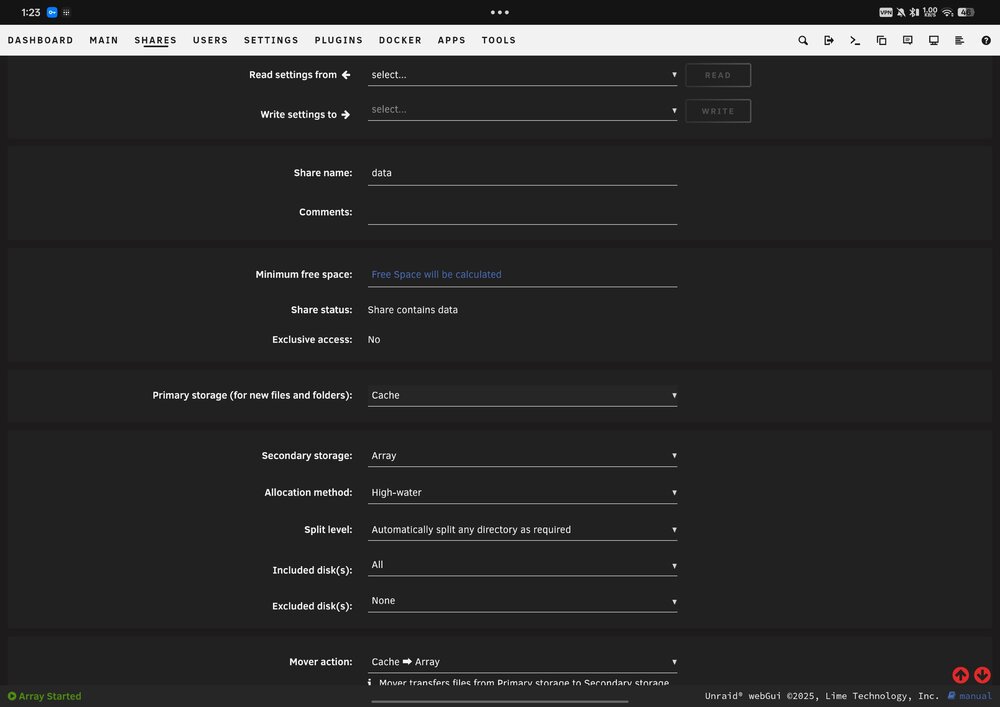The image size is (1000, 707).
Task: Click the Share name input field
Action: pos(522,173)
